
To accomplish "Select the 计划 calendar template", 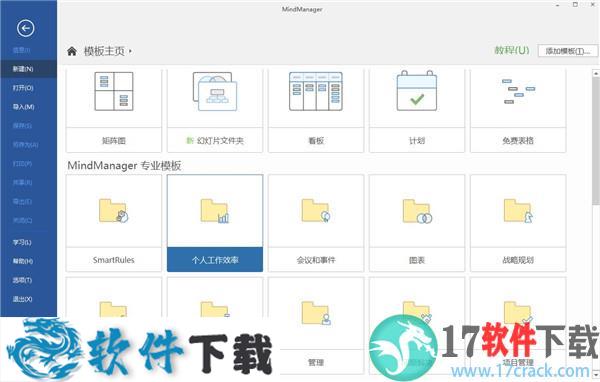I will pos(417,110).
